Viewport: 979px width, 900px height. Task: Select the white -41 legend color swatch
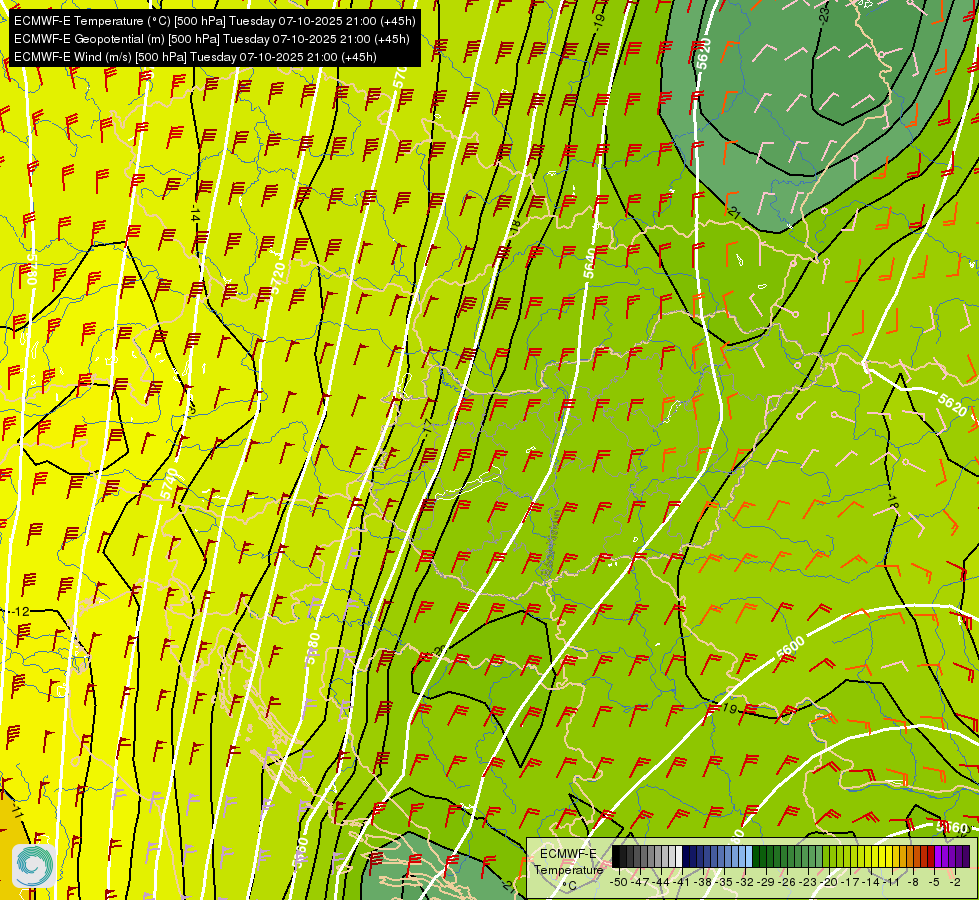(x=679, y=856)
